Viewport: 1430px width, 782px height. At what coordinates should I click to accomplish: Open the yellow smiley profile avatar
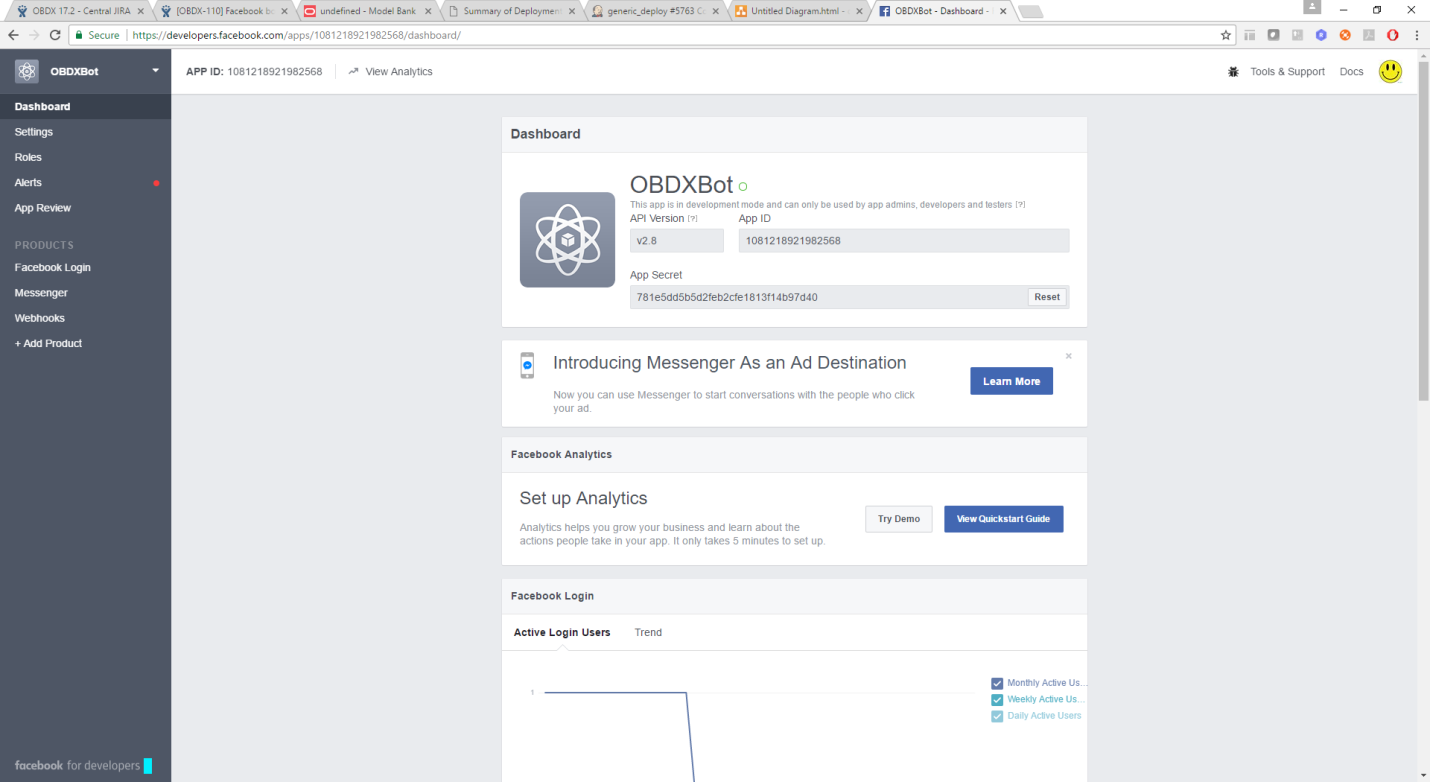1390,71
